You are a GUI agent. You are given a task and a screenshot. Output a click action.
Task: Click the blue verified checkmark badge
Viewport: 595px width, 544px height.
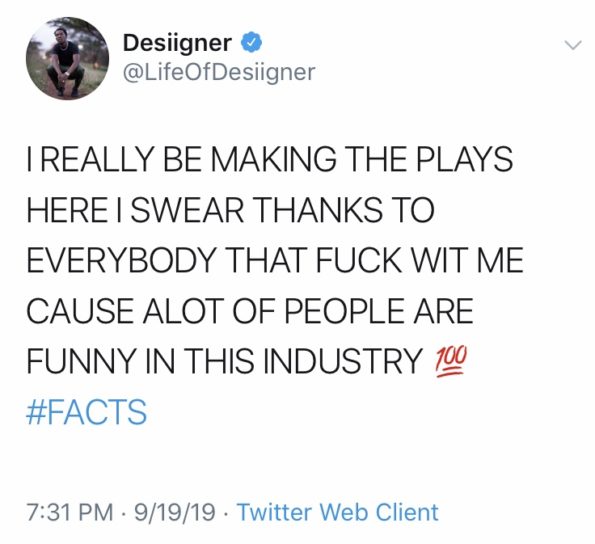(252, 43)
